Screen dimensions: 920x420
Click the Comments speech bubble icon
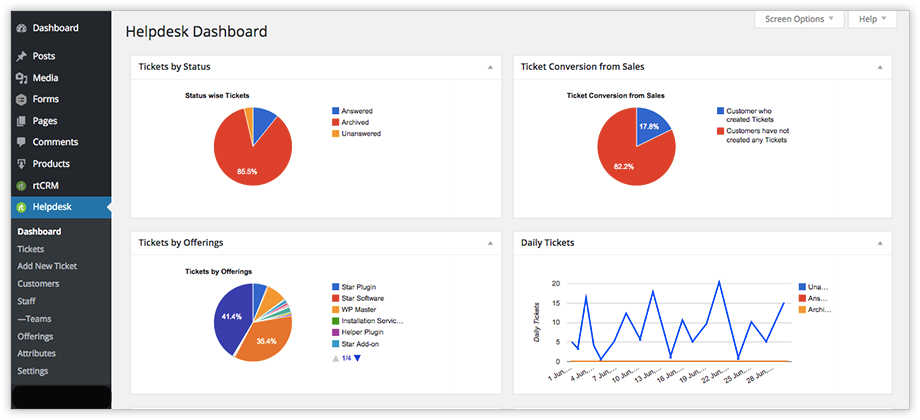(x=22, y=142)
